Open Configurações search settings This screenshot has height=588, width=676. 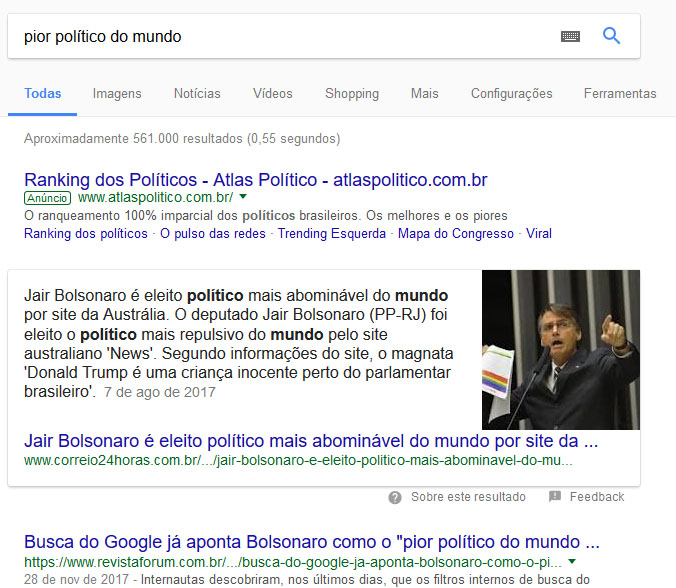point(511,94)
